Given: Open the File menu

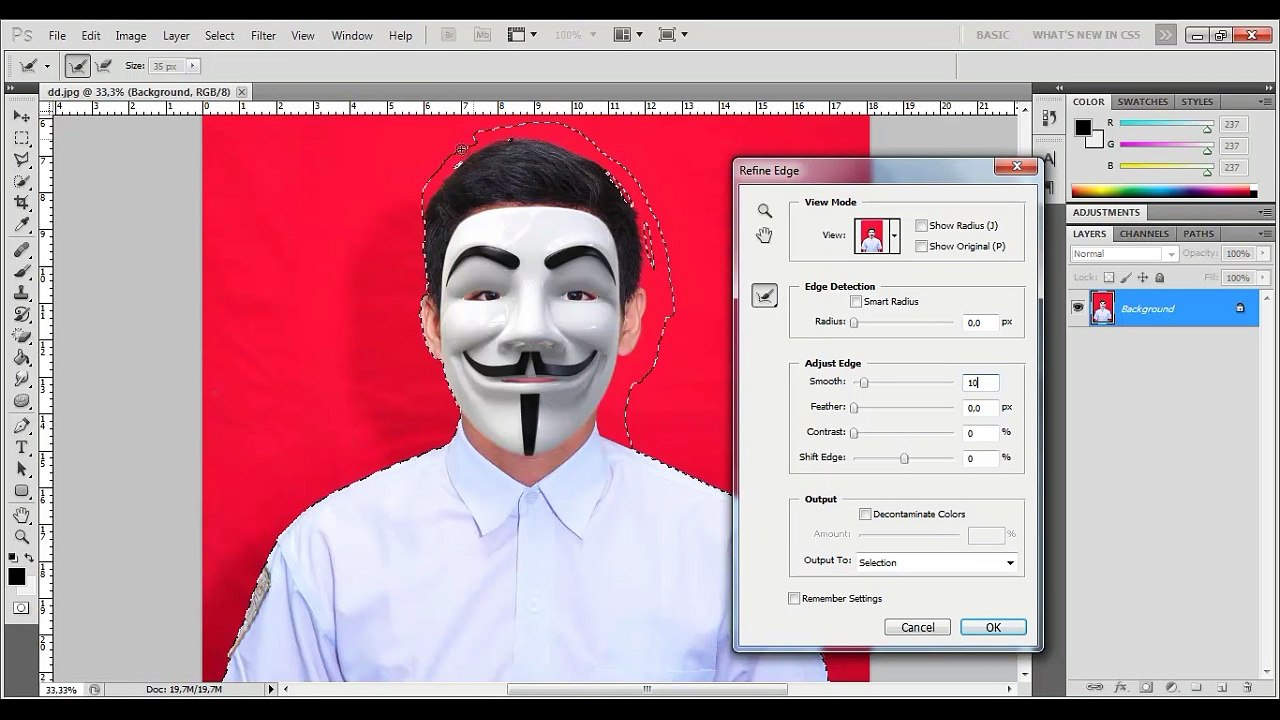Looking at the screenshot, I should click(58, 36).
